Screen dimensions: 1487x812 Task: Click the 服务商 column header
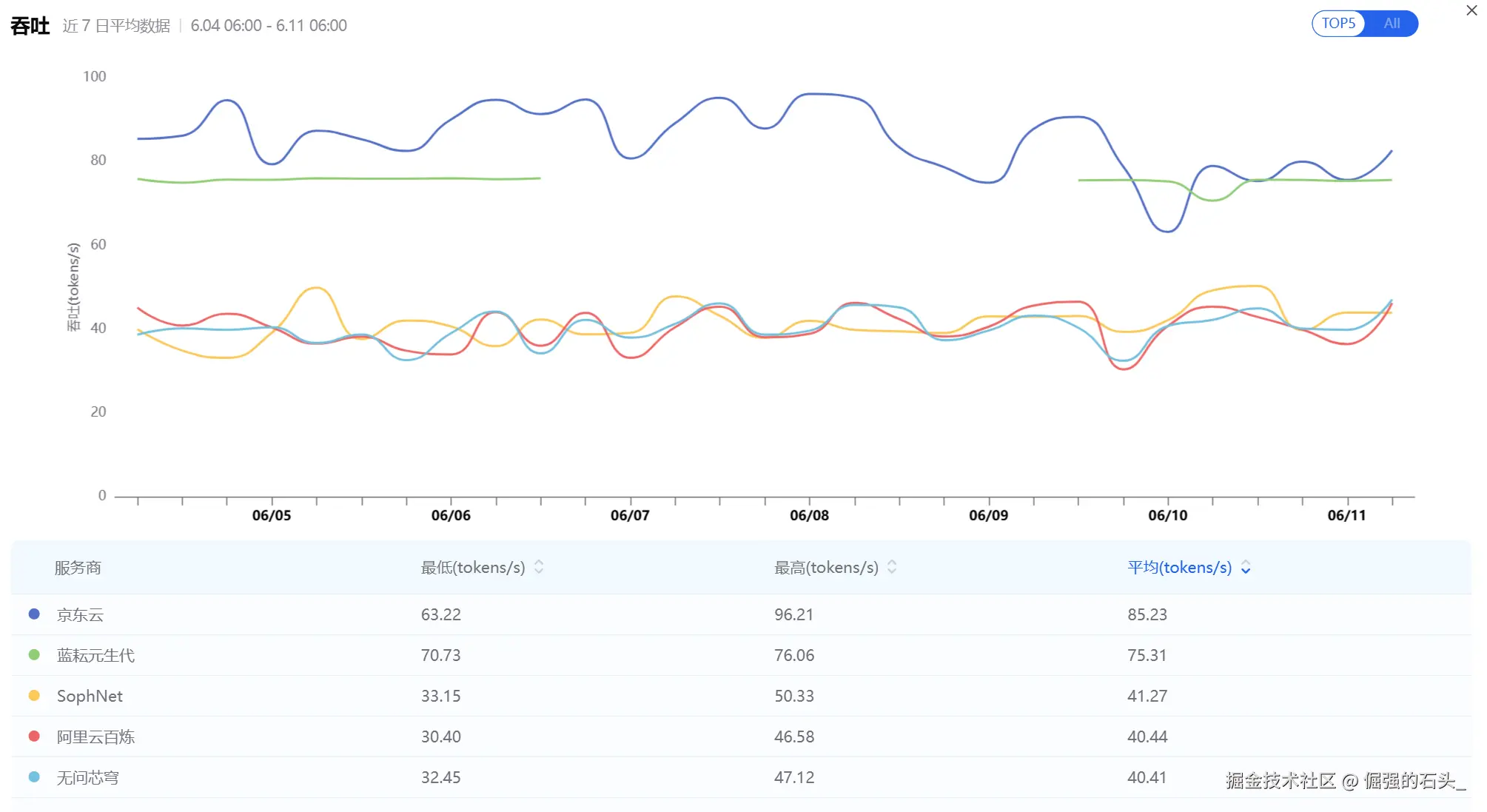78,567
